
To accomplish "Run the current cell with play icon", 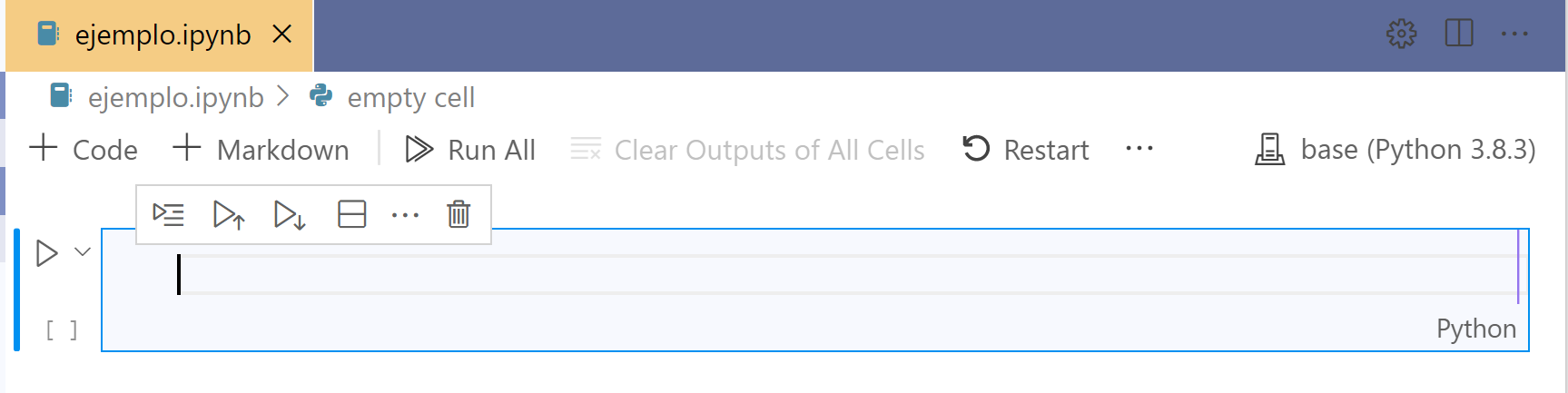I will point(46,253).
